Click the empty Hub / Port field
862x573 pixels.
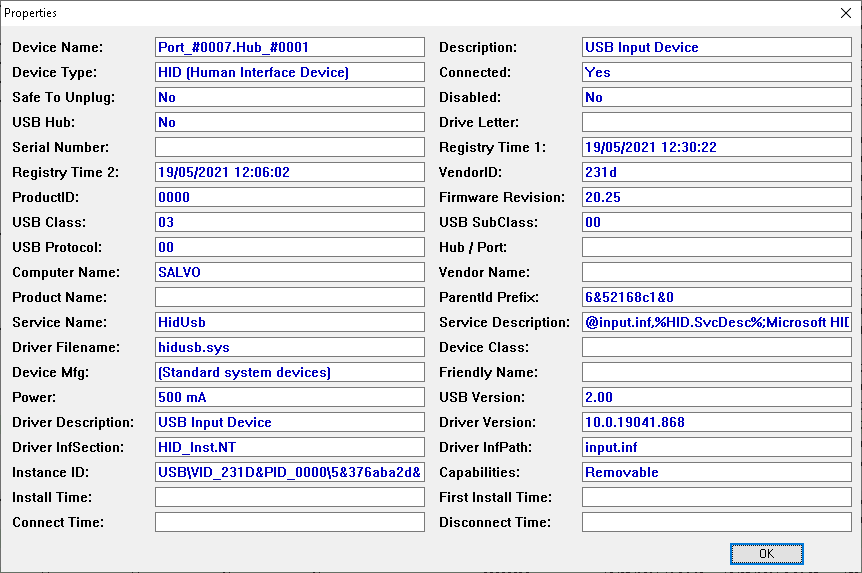(717, 247)
